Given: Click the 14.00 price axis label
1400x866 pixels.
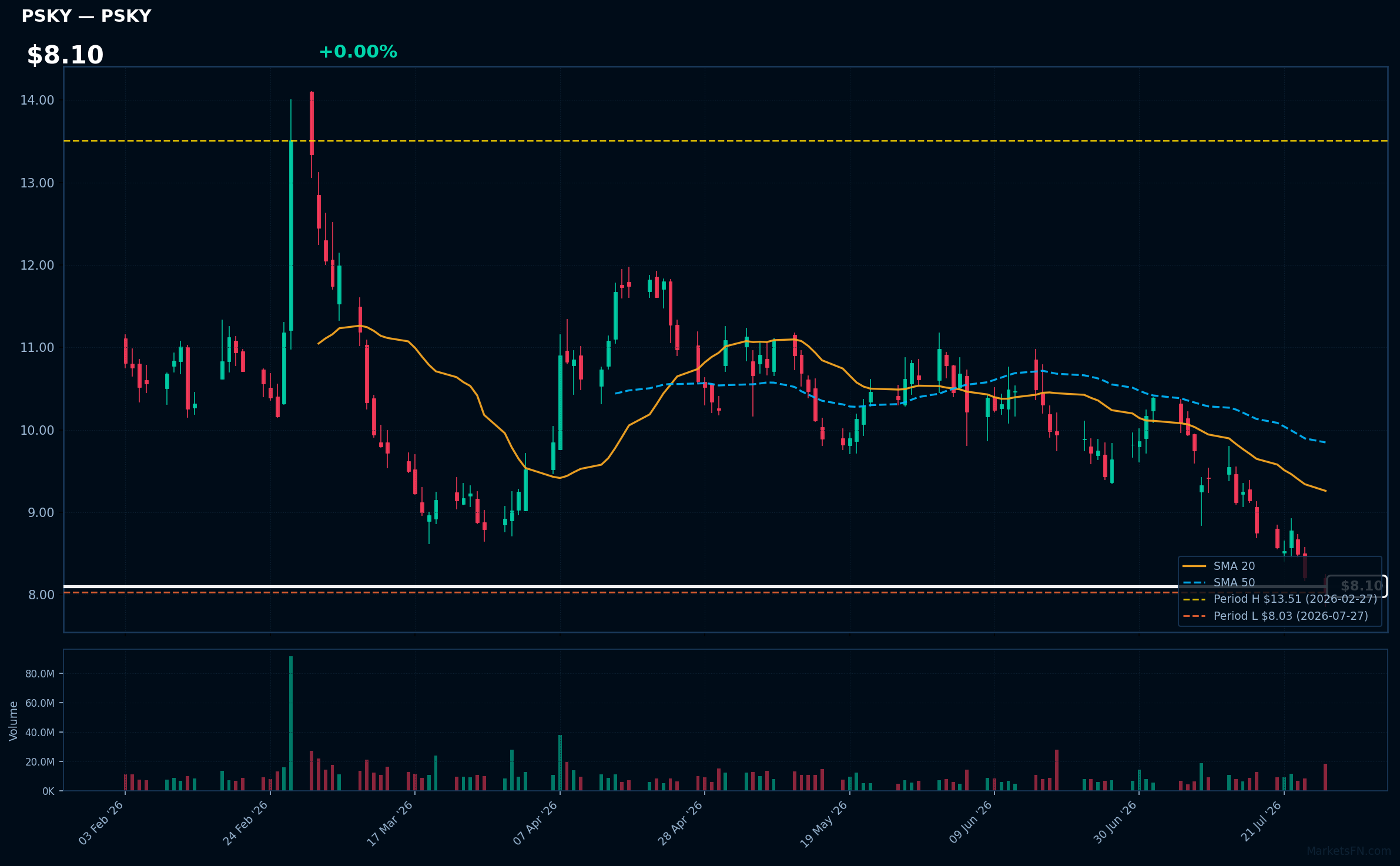Looking at the screenshot, I should tap(37, 100).
